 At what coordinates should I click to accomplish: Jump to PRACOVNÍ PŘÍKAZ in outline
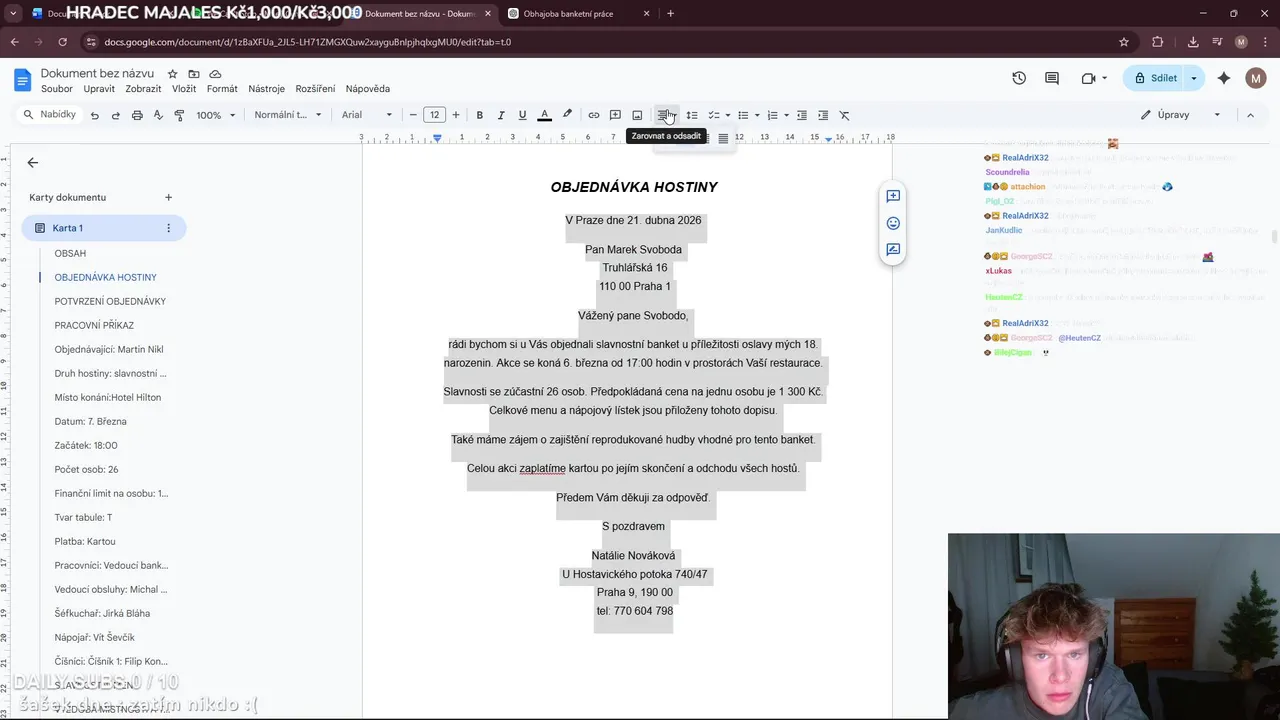[94, 325]
